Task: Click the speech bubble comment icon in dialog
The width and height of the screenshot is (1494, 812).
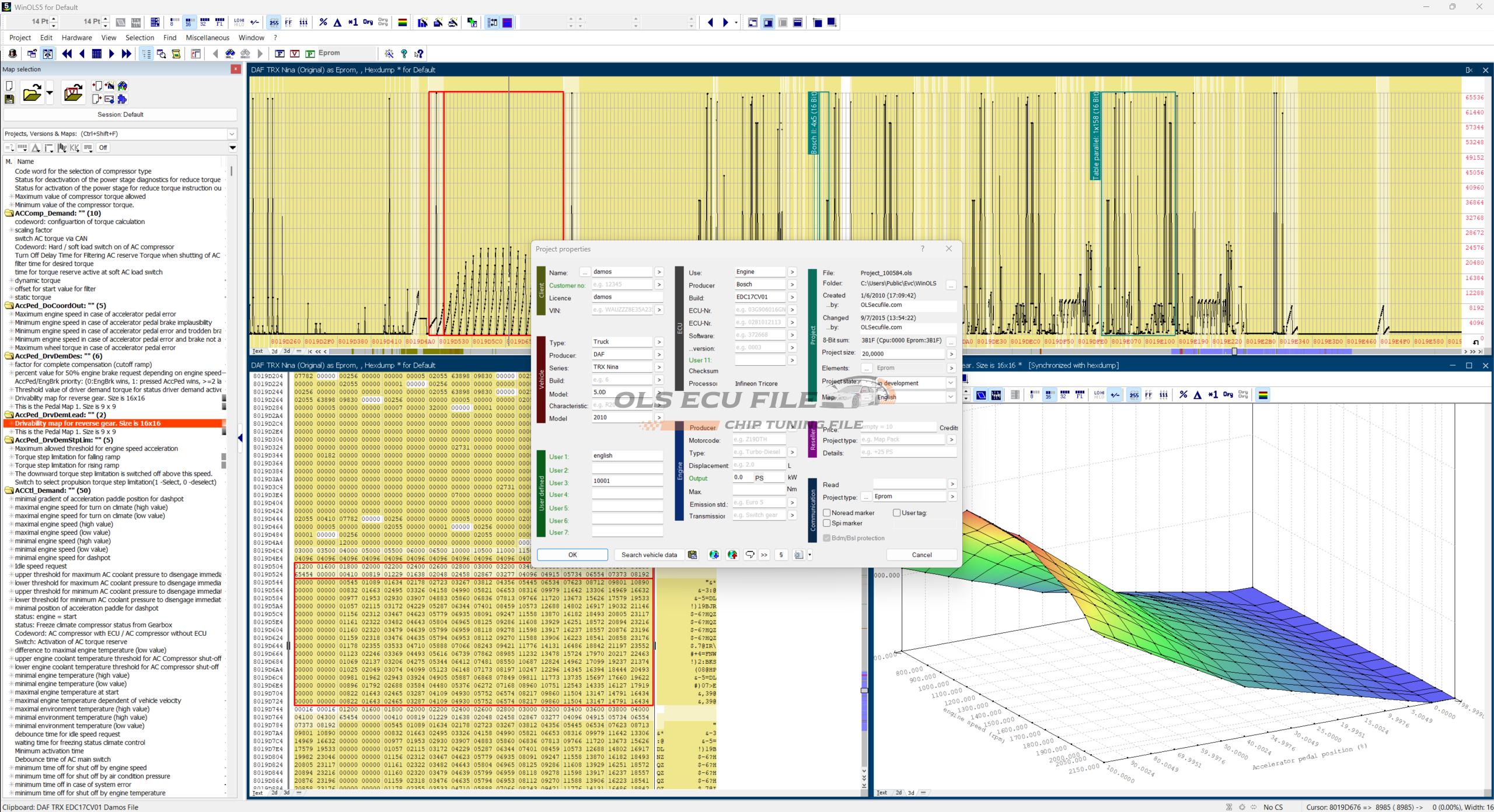Action: pyautogui.click(x=750, y=555)
